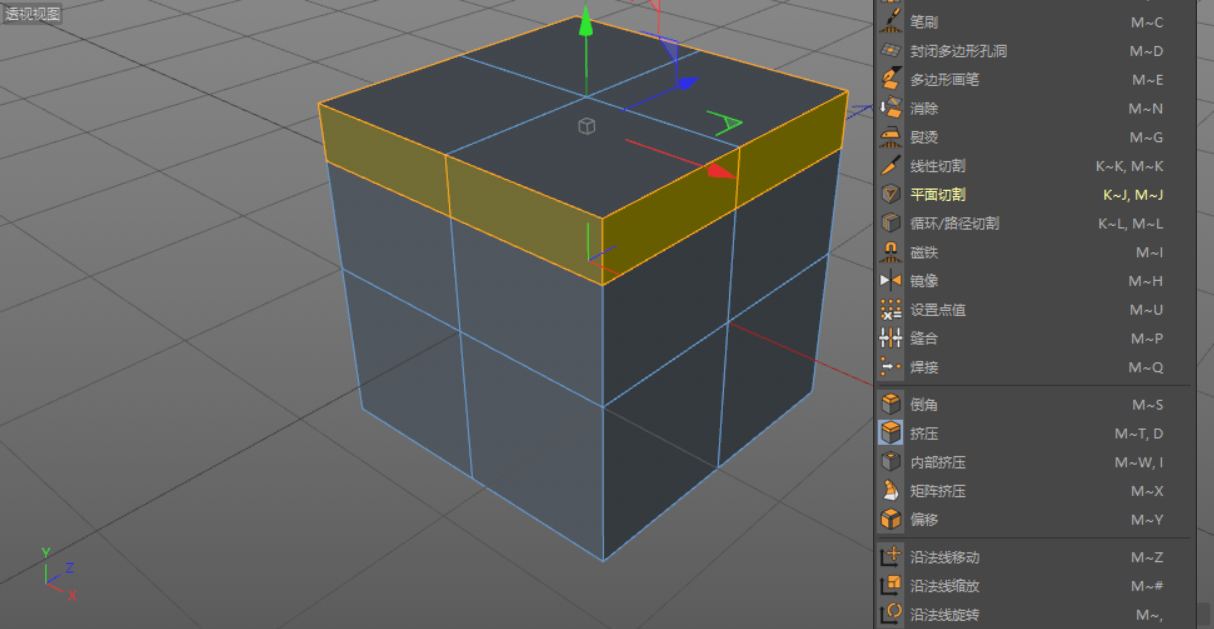The width and height of the screenshot is (1214, 629).
Task: Choose the Polygon Pen (多边形画笔) icon
Action: (x=890, y=80)
